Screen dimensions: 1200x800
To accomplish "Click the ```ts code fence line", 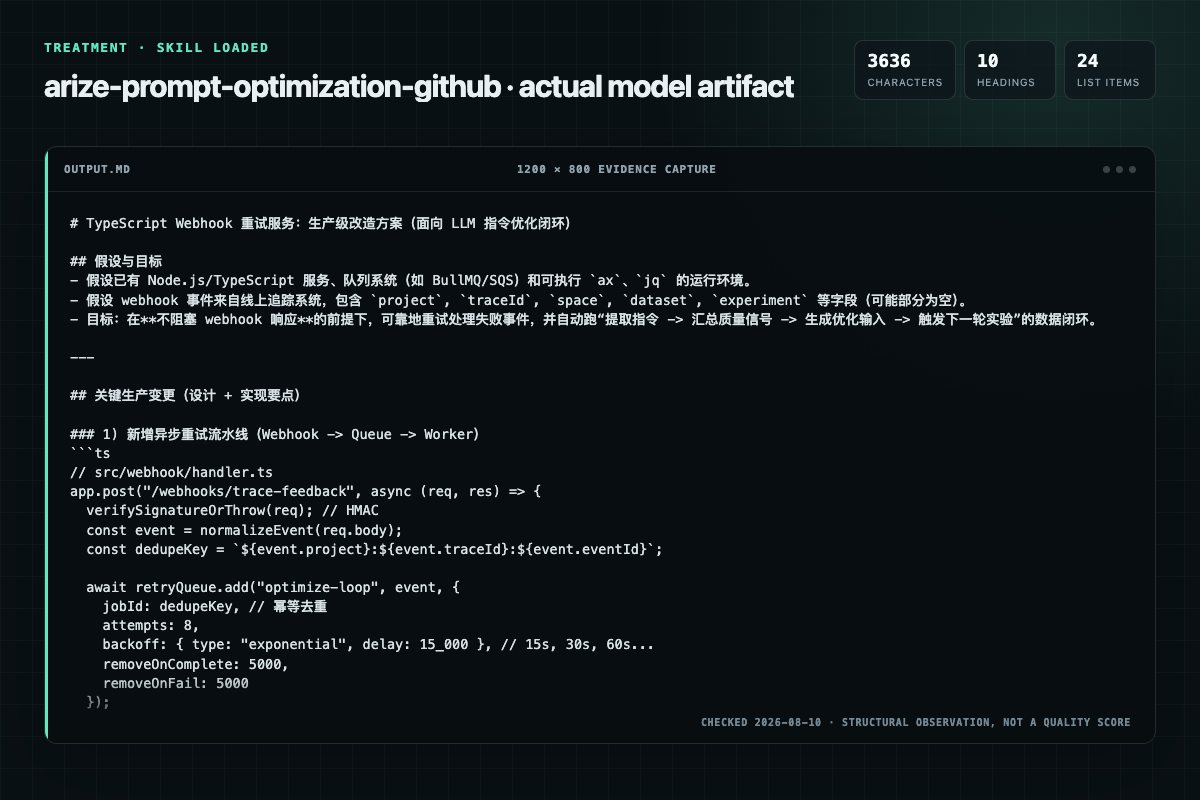I will (90, 453).
